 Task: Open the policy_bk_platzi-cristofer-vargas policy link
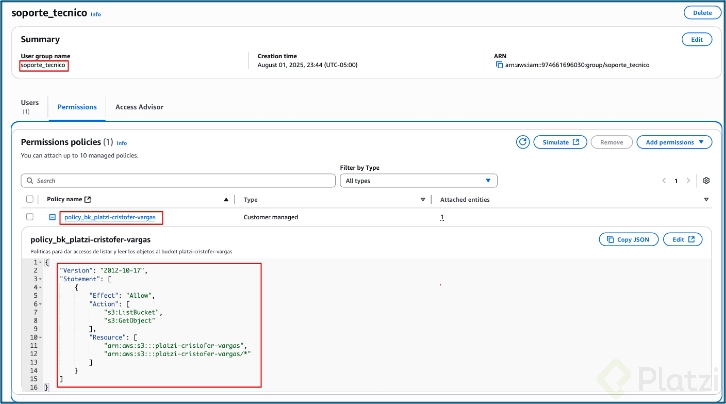(110, 217)
